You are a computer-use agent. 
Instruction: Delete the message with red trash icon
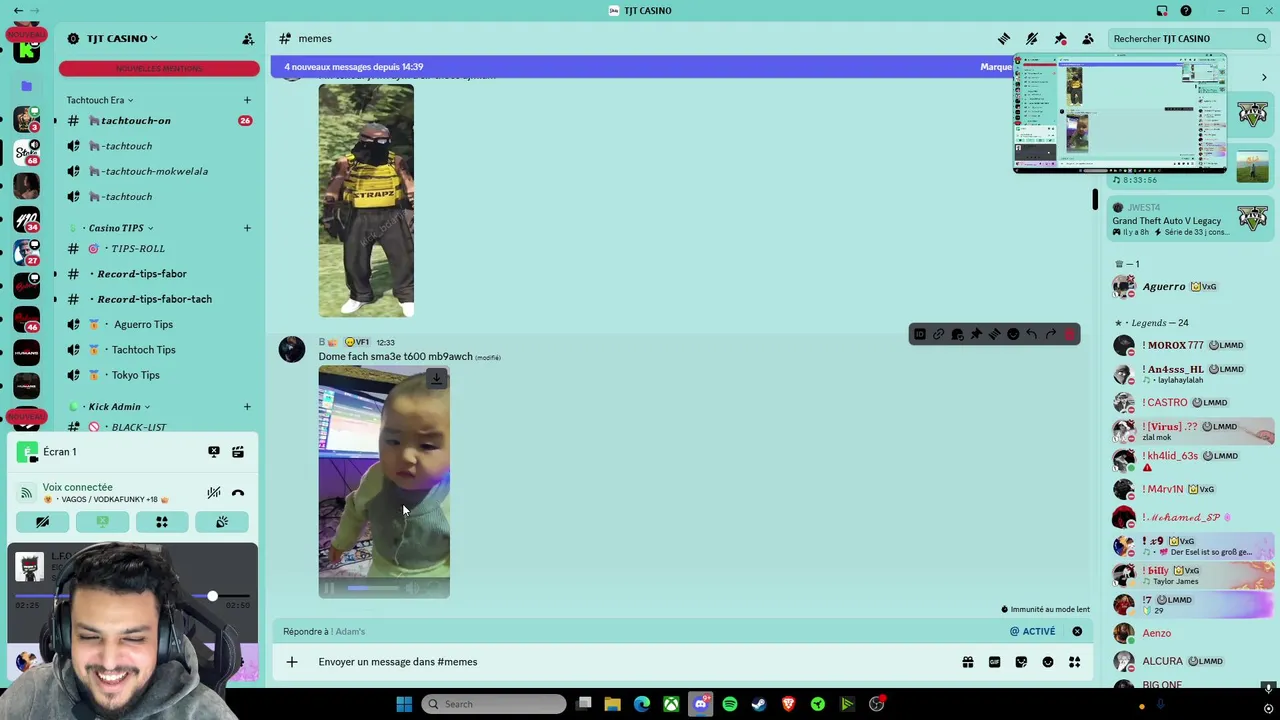coord(1070,334)
